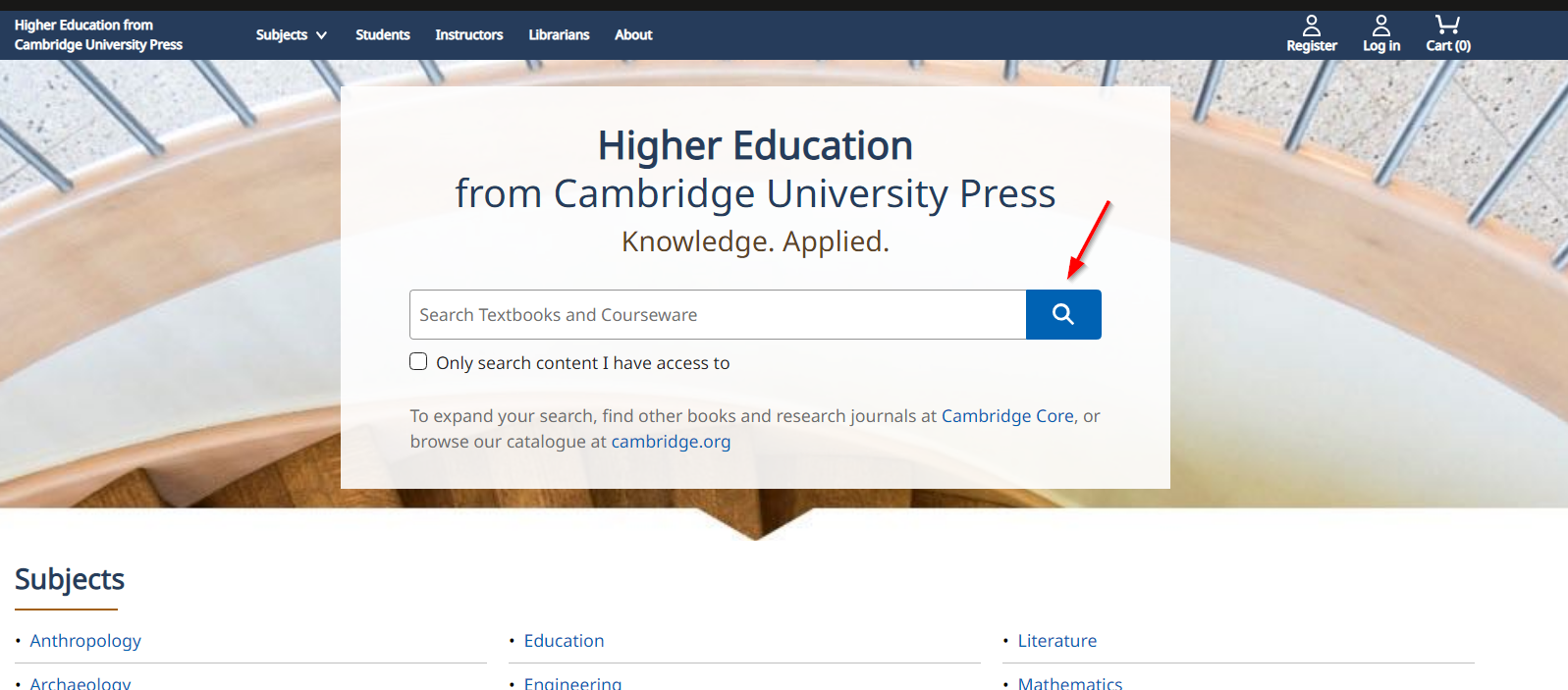Viewport: 1568px width, 690px height.
Task: Click the Search Textbooks and Courseware field
Action: 718,314
